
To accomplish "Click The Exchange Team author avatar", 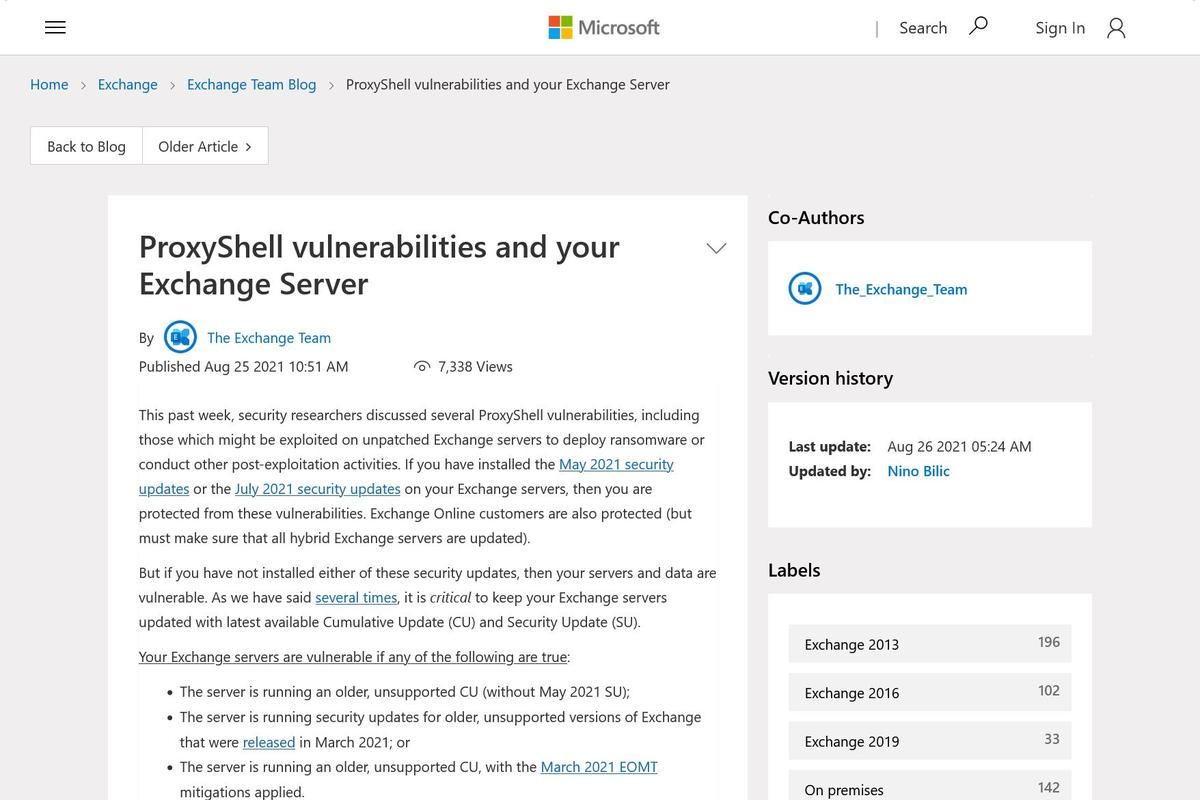I will [180, 337].
